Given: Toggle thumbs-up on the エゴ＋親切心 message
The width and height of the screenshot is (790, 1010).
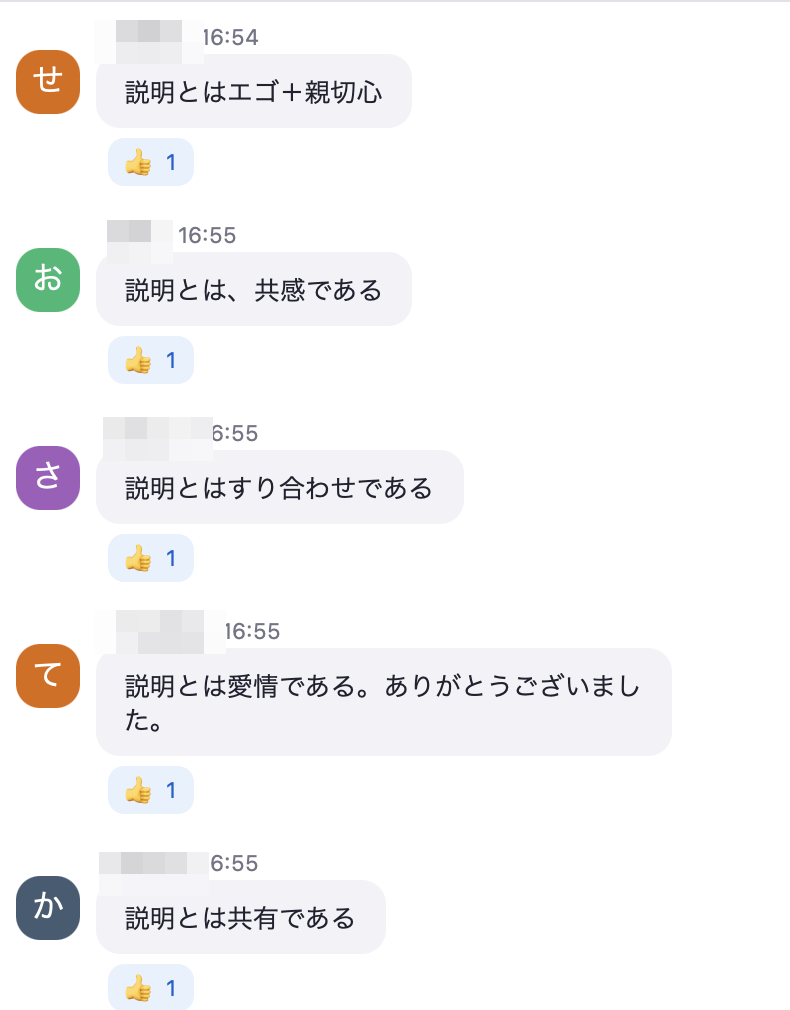Looking at the screenshot, I should coord(150,162).
